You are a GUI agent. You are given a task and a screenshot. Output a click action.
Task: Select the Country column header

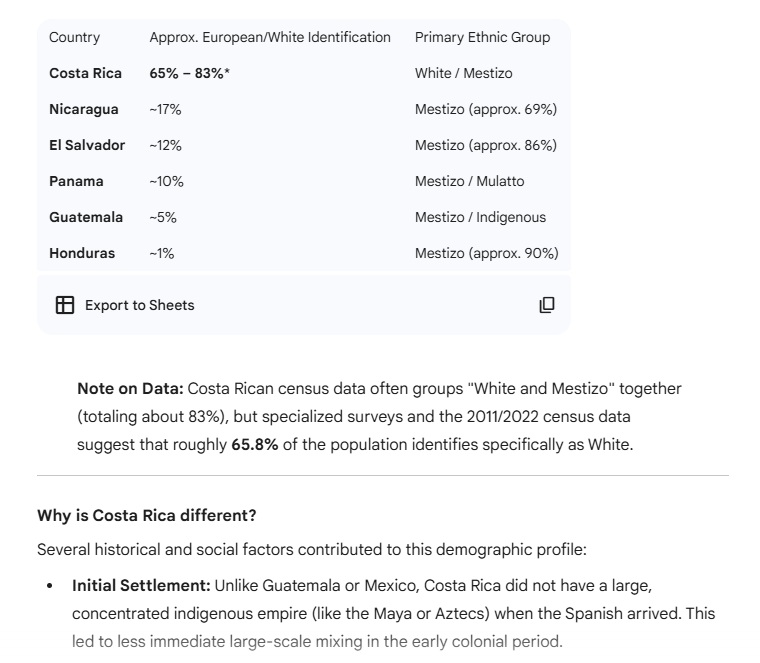[74, 37]
